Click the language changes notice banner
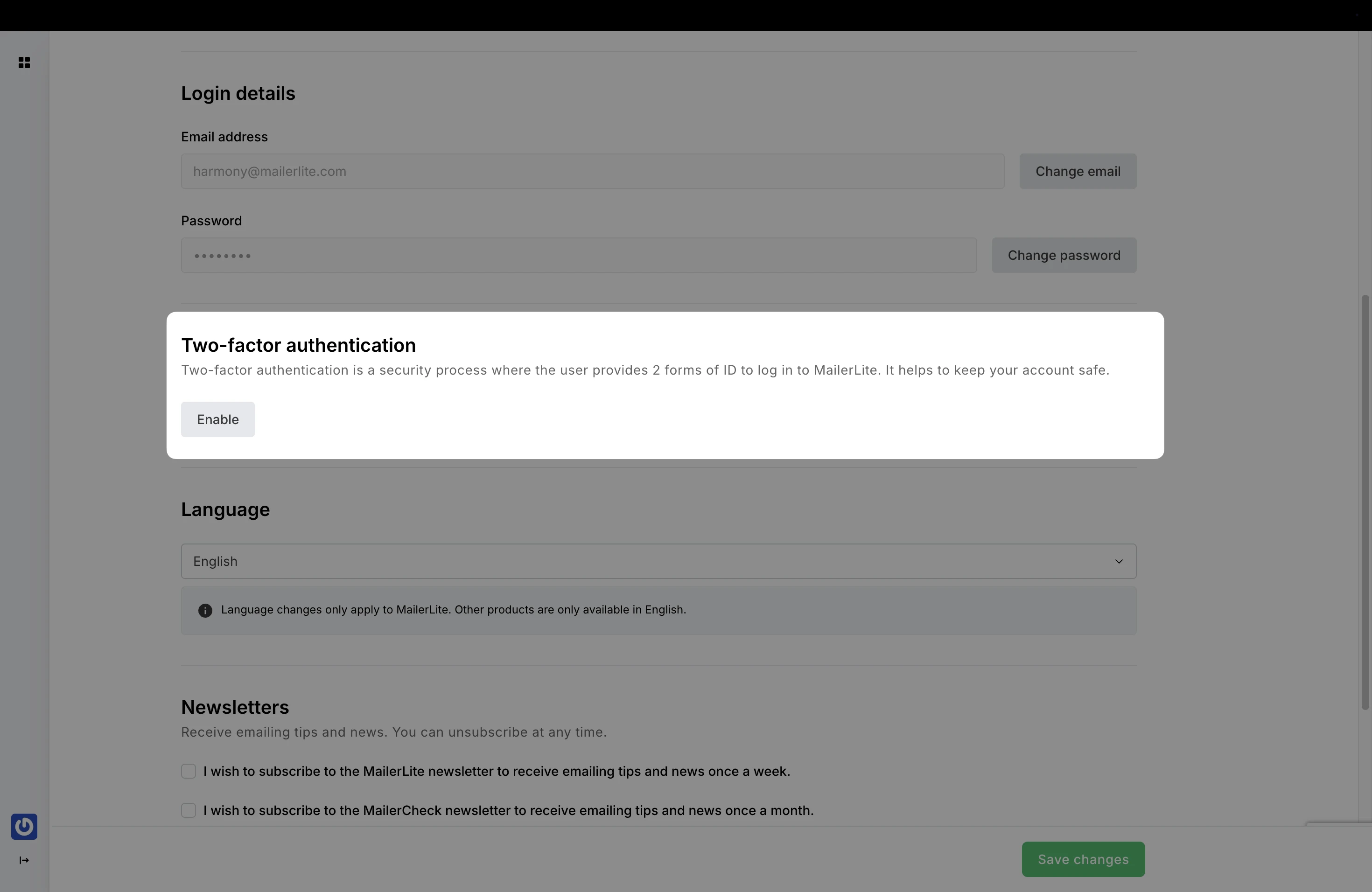The width and height of the screenshot is (1372, 892). 658,610
